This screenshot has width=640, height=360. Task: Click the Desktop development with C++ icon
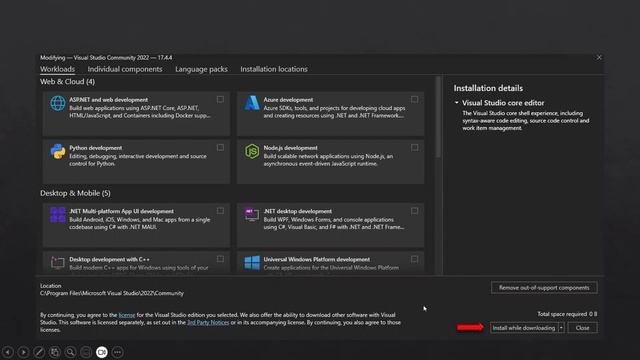(x=58, y=262)
